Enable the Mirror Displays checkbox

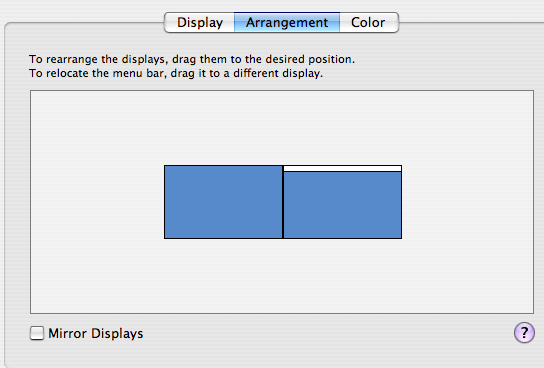tap(37, 333)
